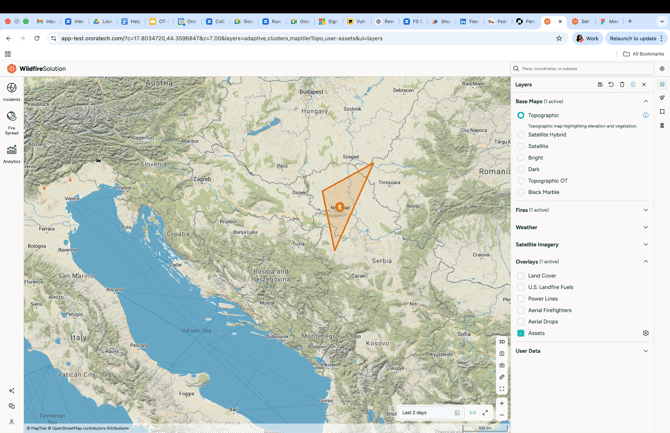Image resolution: width=670 pixels, height=433 pixels.
Task: Open Assets layer settings gear
Action: 645,333
